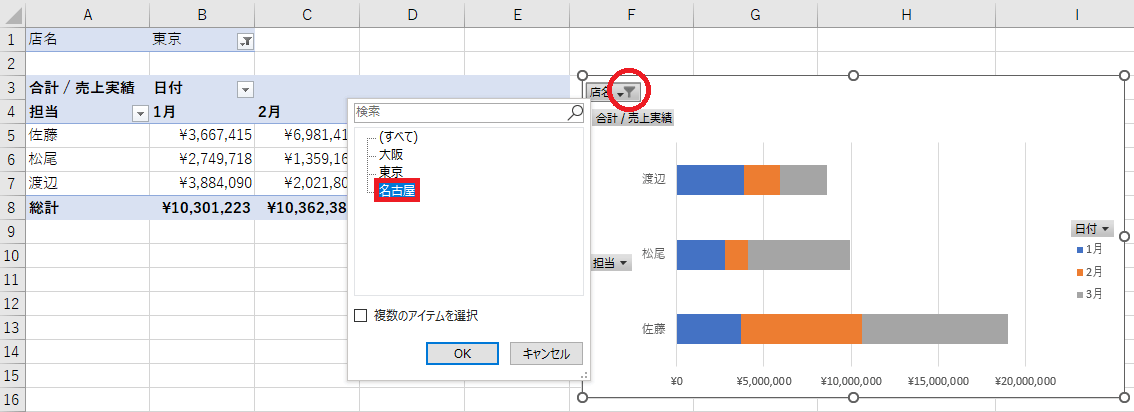The image size is (1134, 412).
Task: Open the 日付 column dropdown in pivot table
Action: pyautogui.click(x=245, y=89)
